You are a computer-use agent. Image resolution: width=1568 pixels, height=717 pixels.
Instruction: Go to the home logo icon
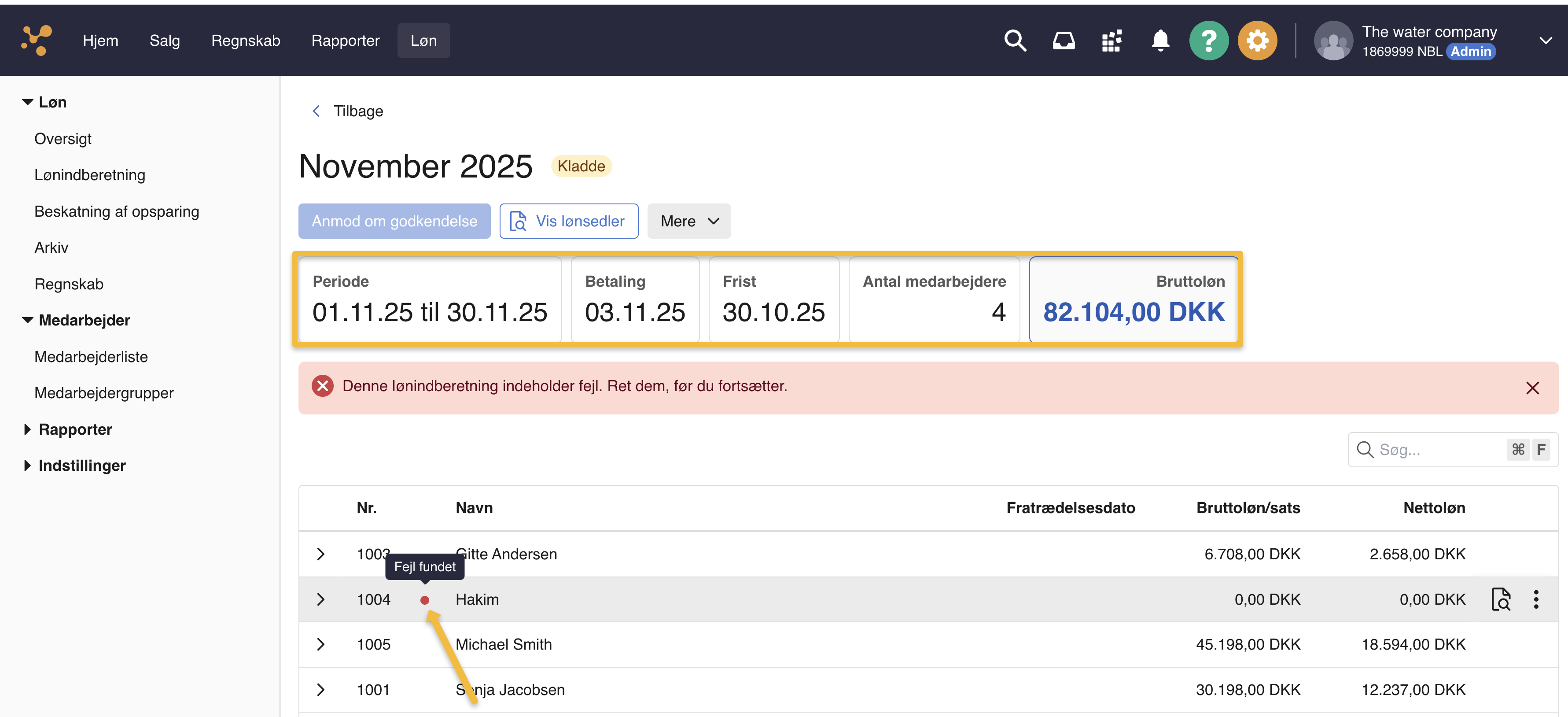(37, 41)
